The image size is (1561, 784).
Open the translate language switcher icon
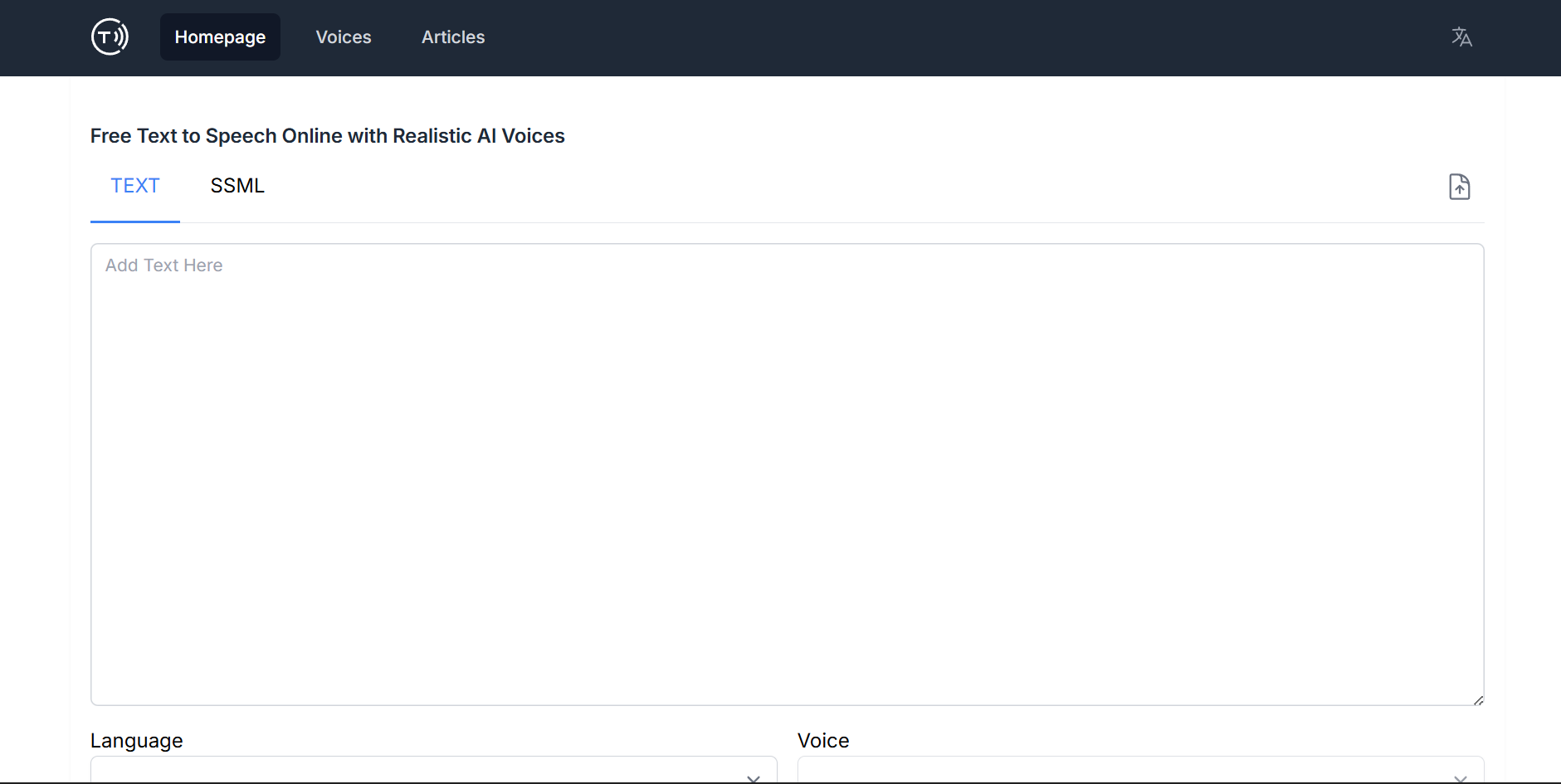[1461, 37]
